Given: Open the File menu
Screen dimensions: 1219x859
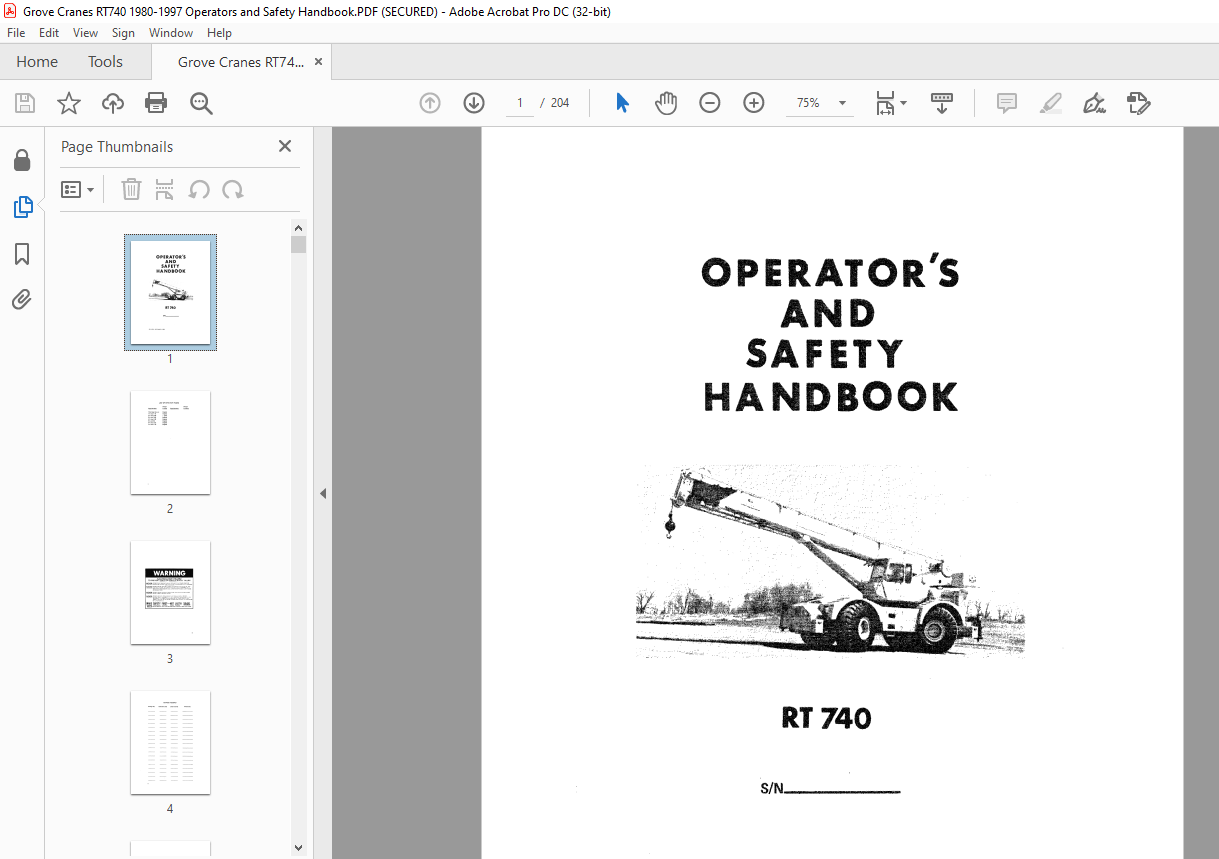Looking at the screenshot, I should (x=16, y=33).
